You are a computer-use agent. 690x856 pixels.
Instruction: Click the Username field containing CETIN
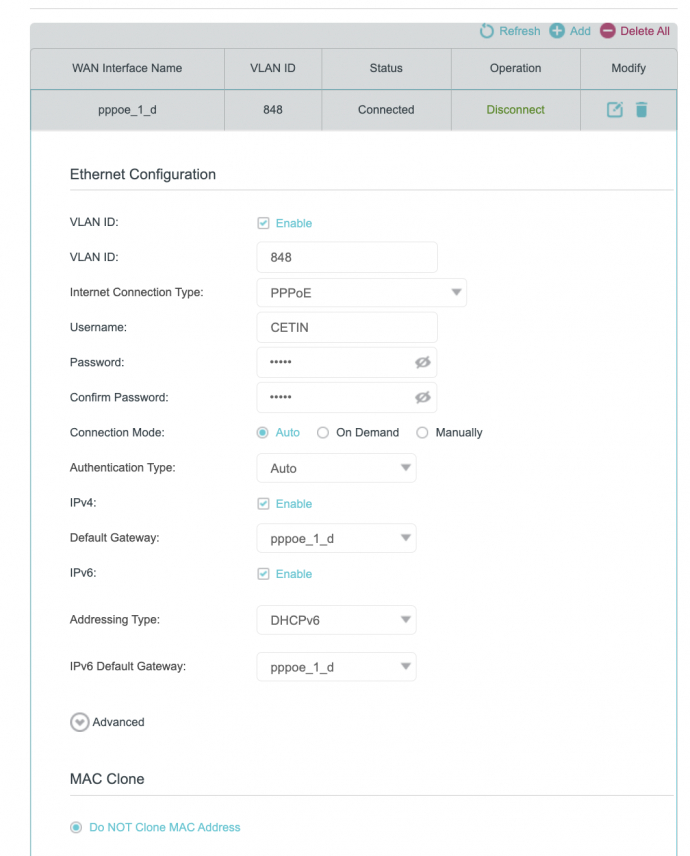[347, 328]
